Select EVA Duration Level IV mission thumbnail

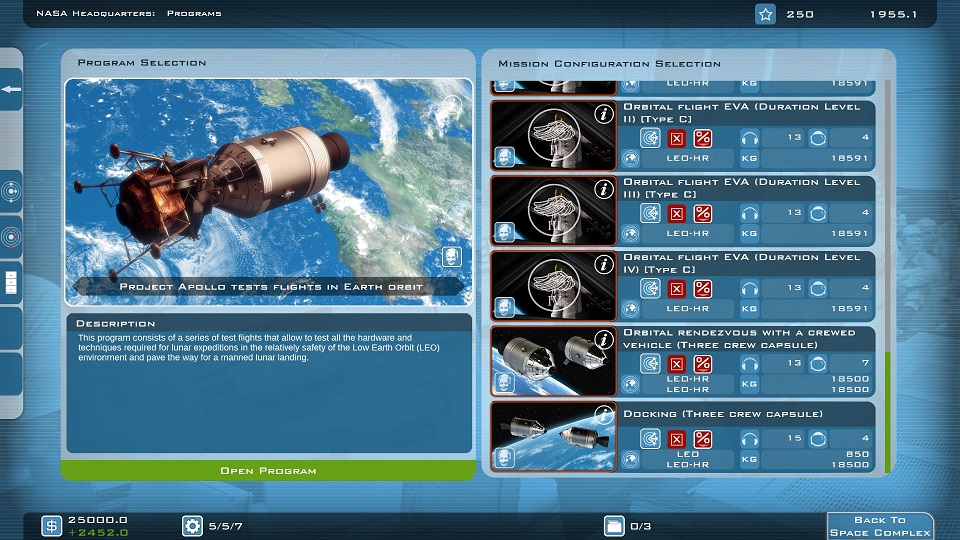pyautogui.click(x=553, y=286)
